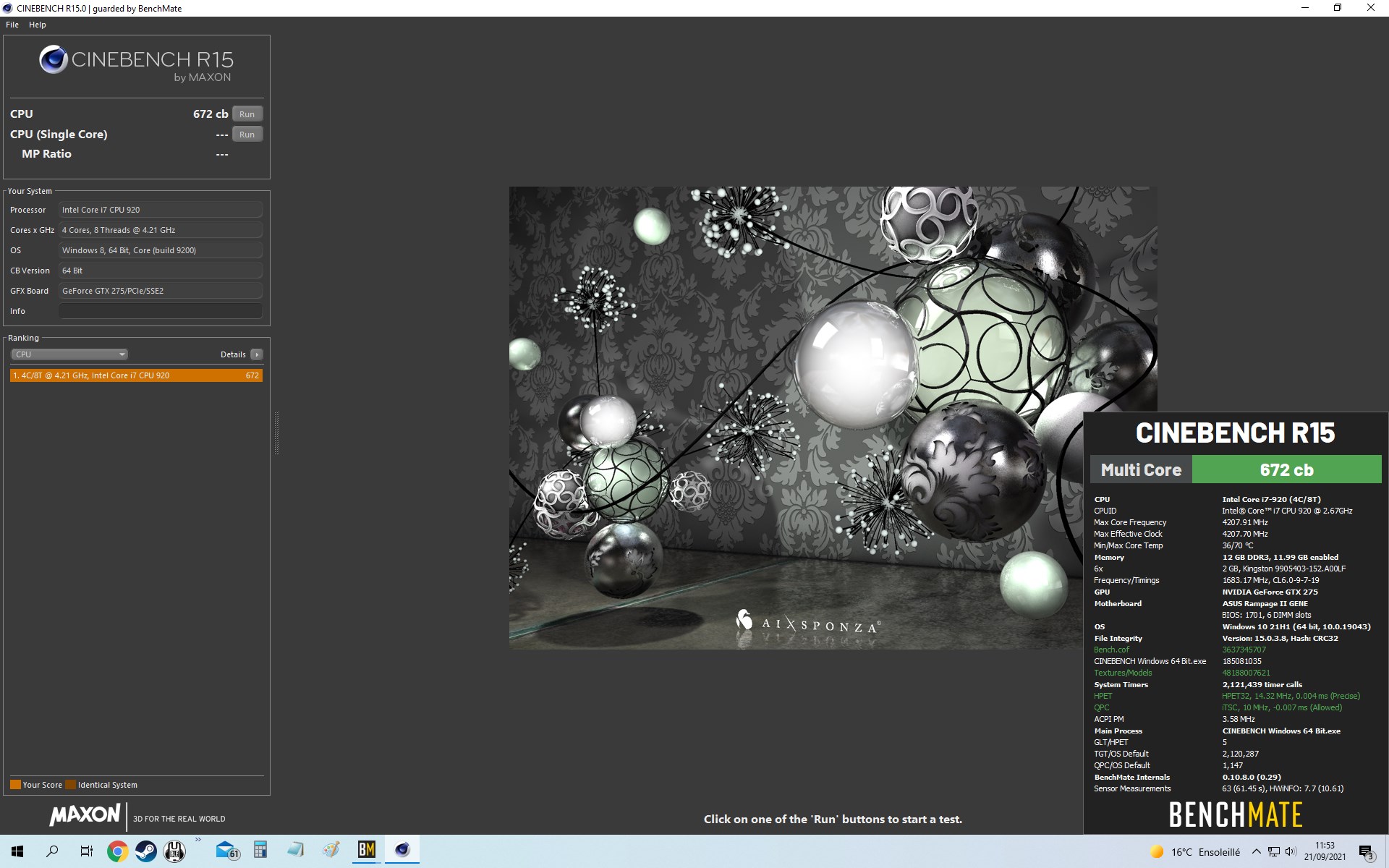Click the Max Core Frequency value 4207.91 MHz

click(x=1245, y=522)
